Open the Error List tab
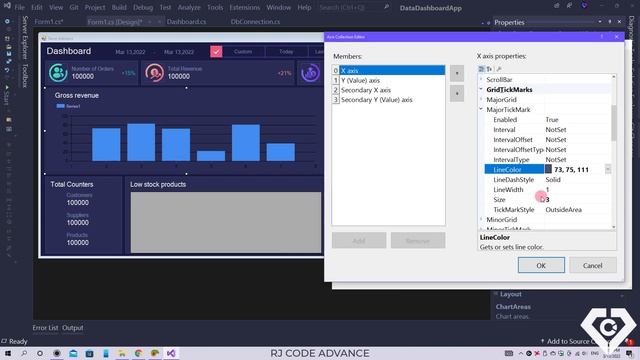 45,328
